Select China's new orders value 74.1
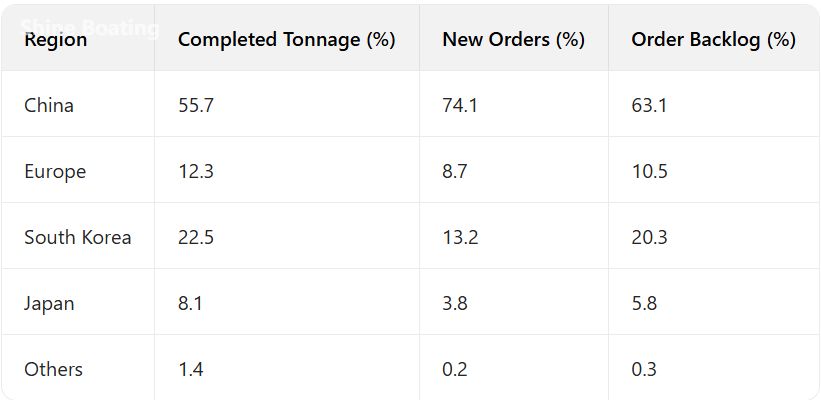Screen dimensions: 821x400 tap(460, 105)
